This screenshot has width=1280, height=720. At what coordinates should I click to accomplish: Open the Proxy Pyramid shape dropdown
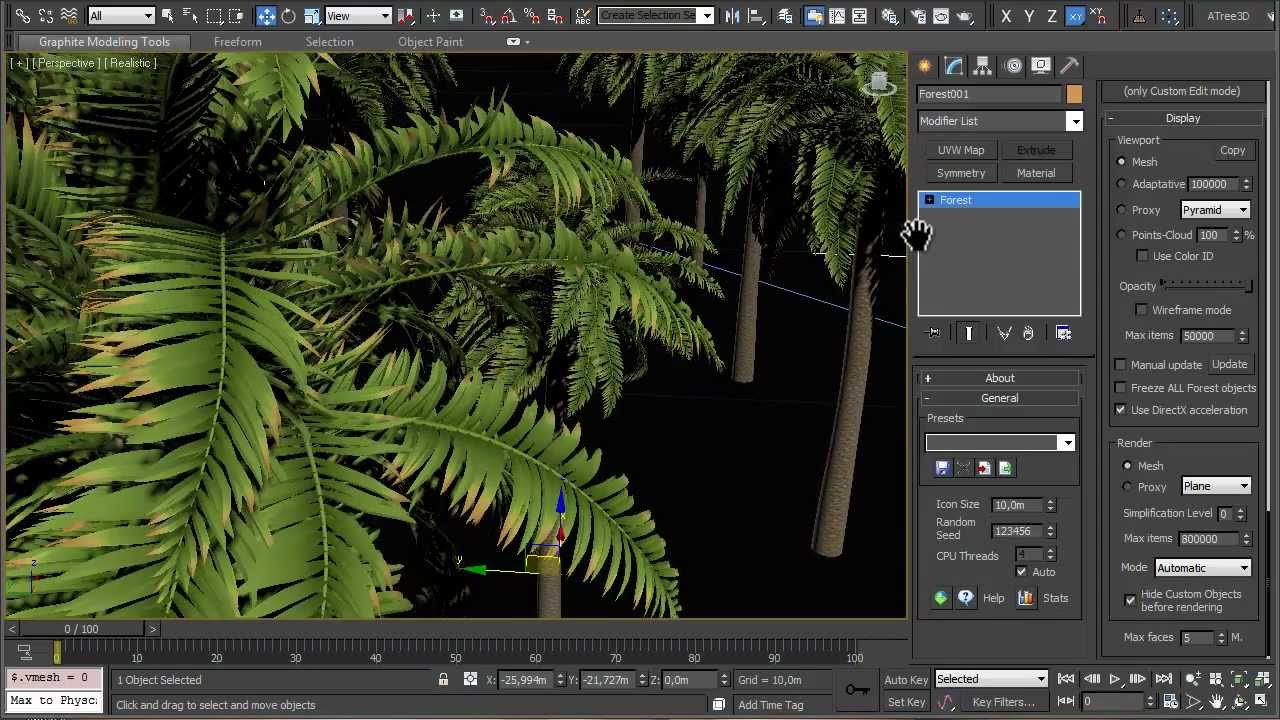click(1215, 210)
